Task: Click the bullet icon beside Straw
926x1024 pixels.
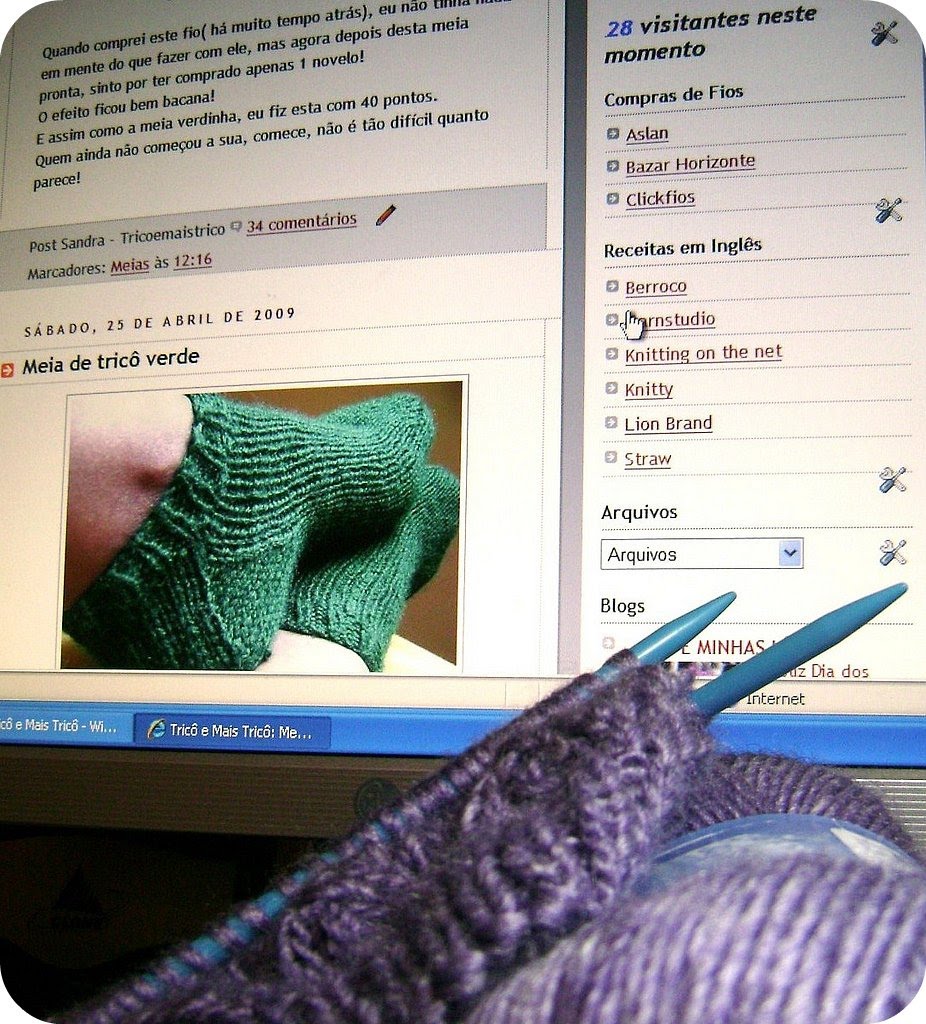Action: tap(611, 457)
